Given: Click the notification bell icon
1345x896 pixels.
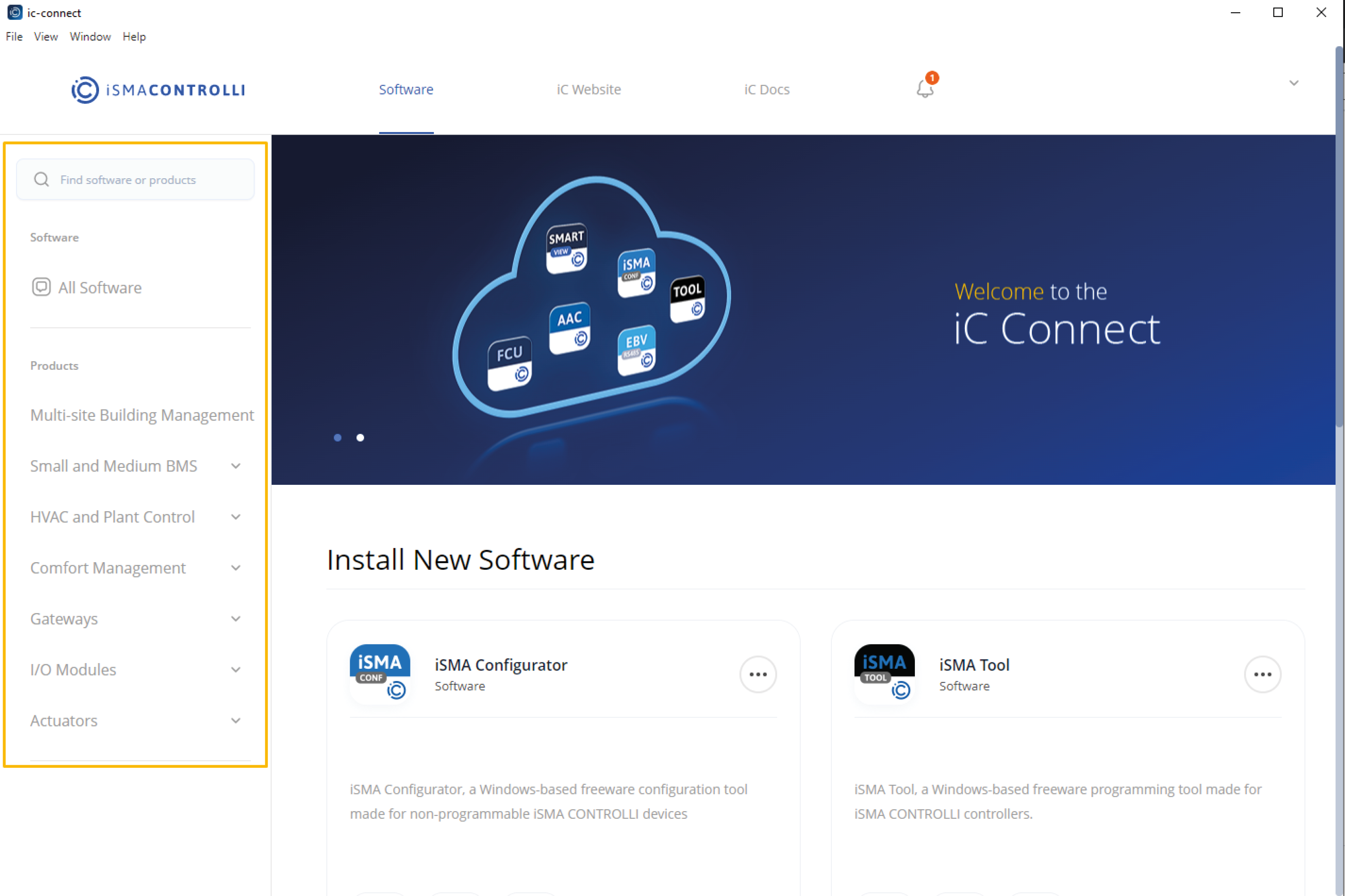Looking at the screenshot, I should pyautogui.click(x=924, y=88).
